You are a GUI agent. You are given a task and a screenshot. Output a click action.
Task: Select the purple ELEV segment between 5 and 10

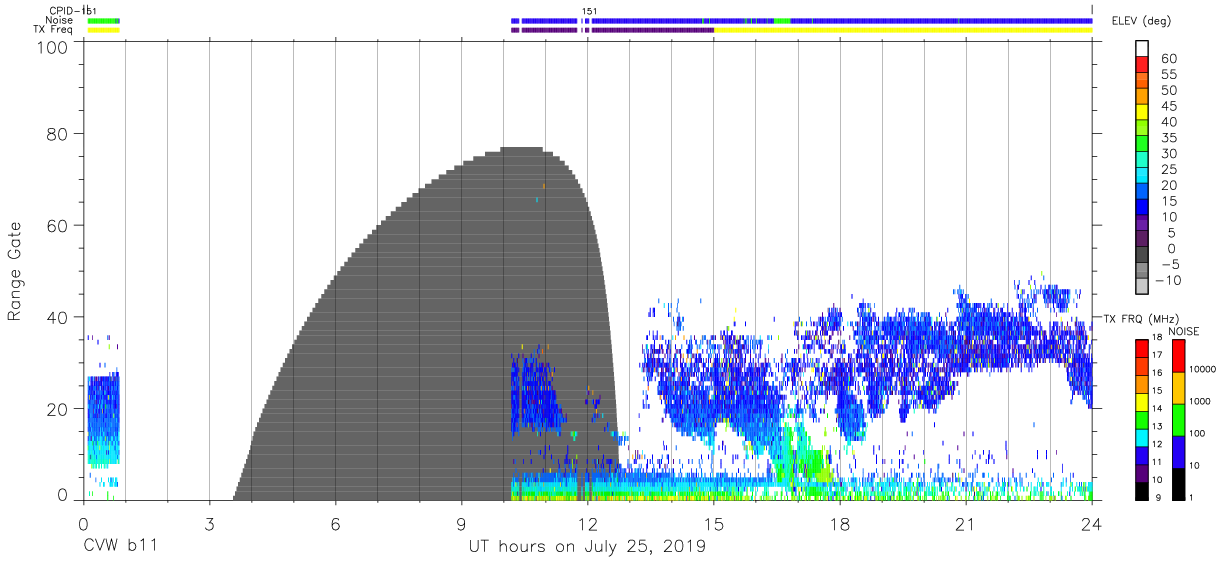click(1144, 225)
